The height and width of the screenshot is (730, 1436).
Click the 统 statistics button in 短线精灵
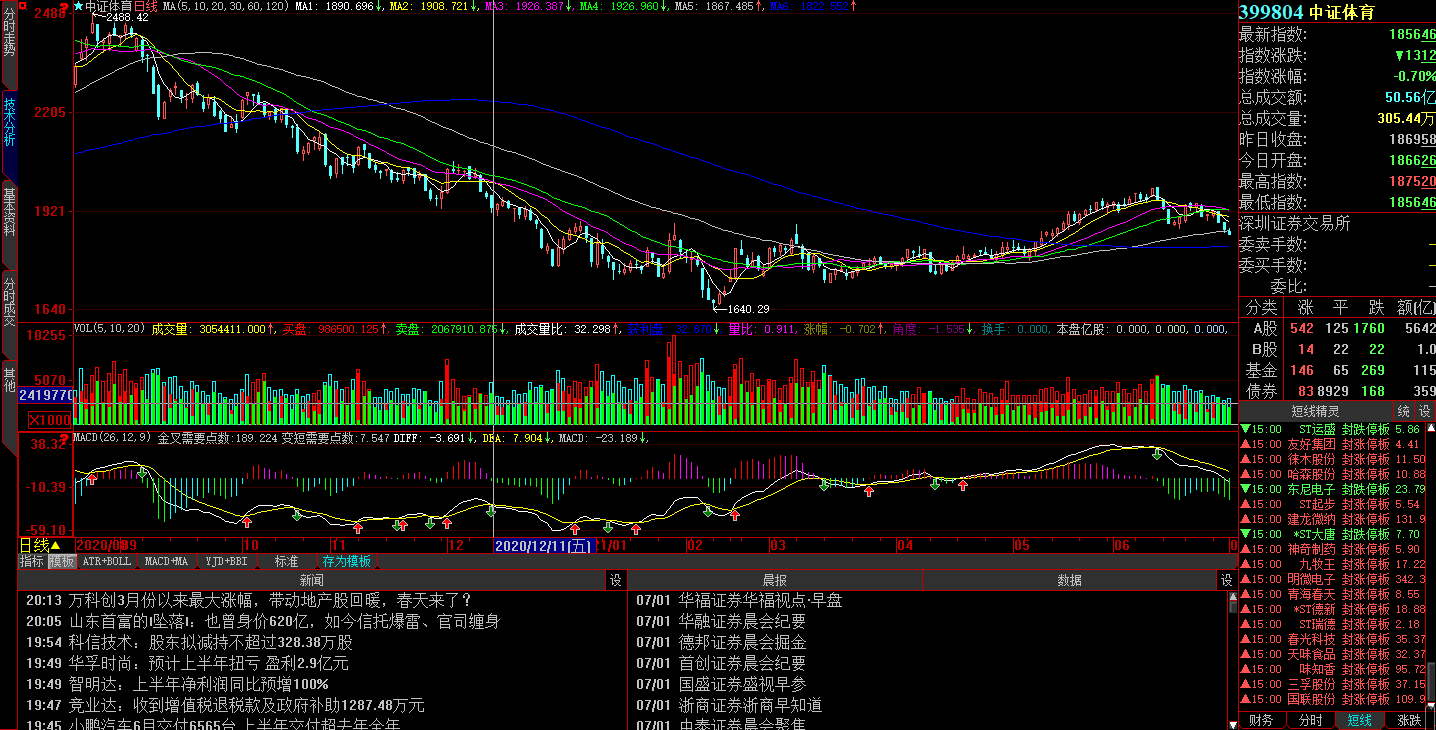[1404, 411]
